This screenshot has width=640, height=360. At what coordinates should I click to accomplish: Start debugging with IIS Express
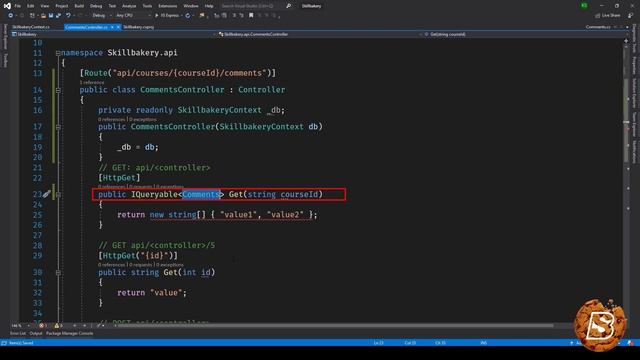point(167,16)
